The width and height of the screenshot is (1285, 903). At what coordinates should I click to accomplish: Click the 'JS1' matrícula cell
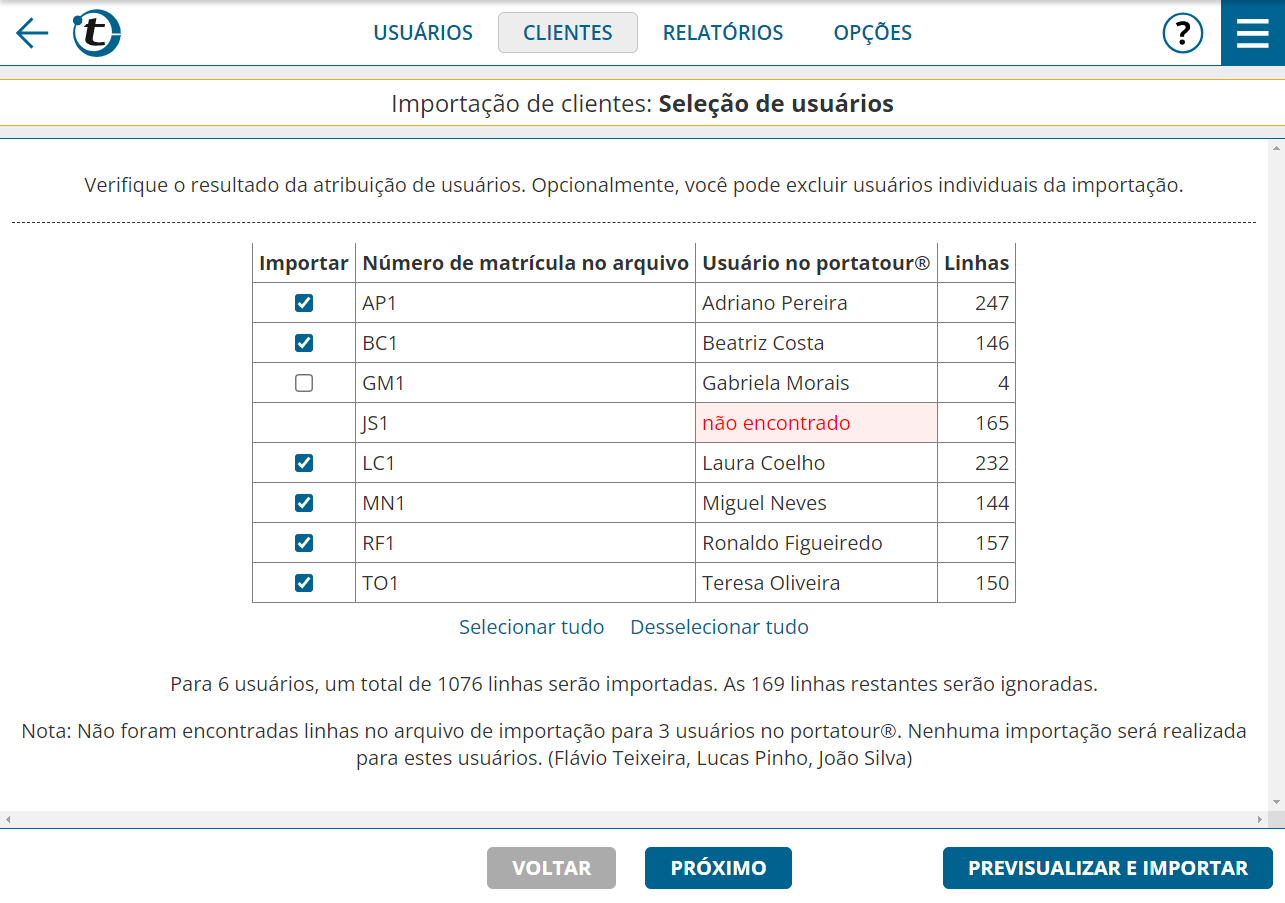click(525, 423)
